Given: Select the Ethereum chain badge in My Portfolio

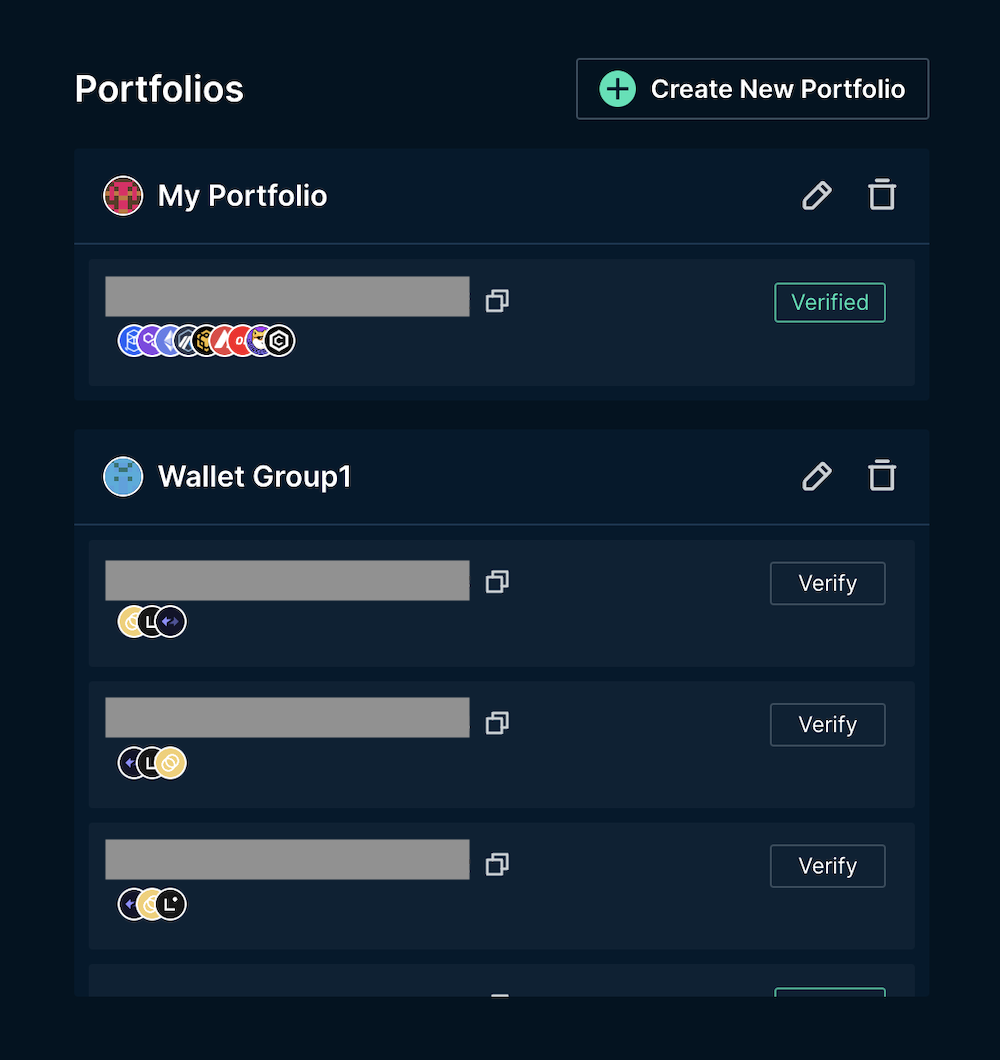Looking at the screenshot, I should pos(168,340).
